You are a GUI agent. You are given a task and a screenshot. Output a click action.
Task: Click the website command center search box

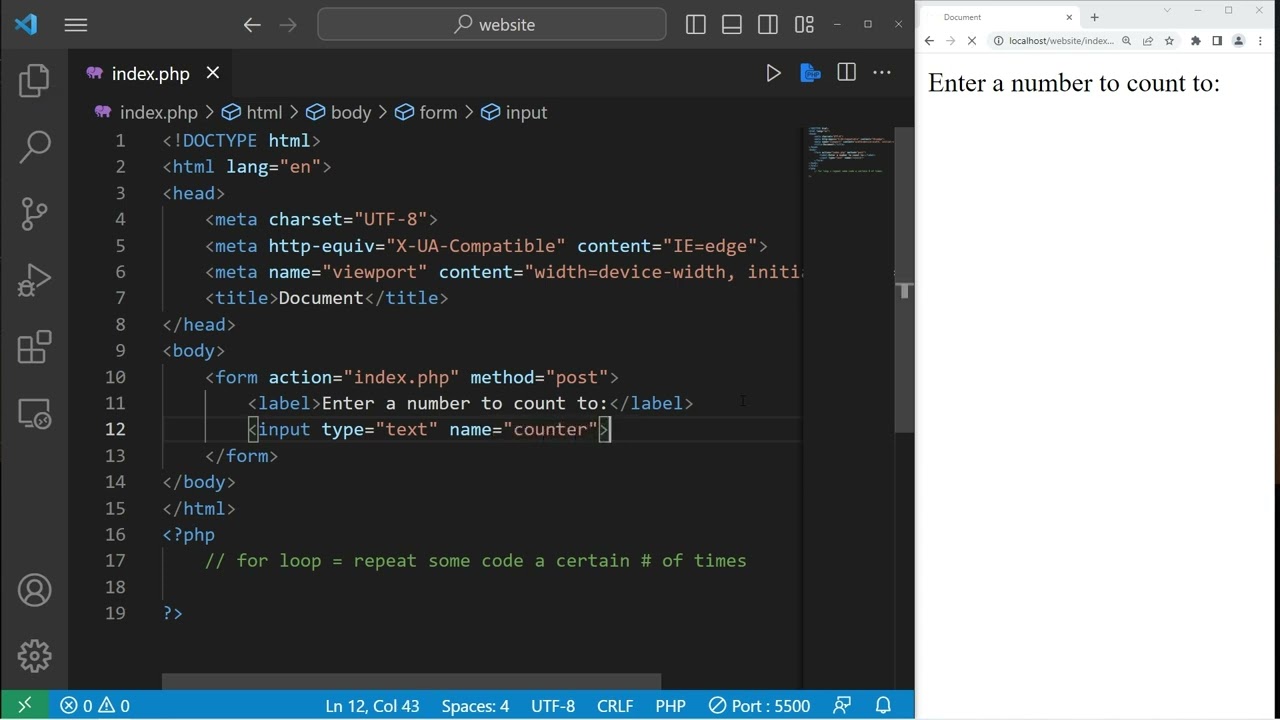[x=492, y=25]
